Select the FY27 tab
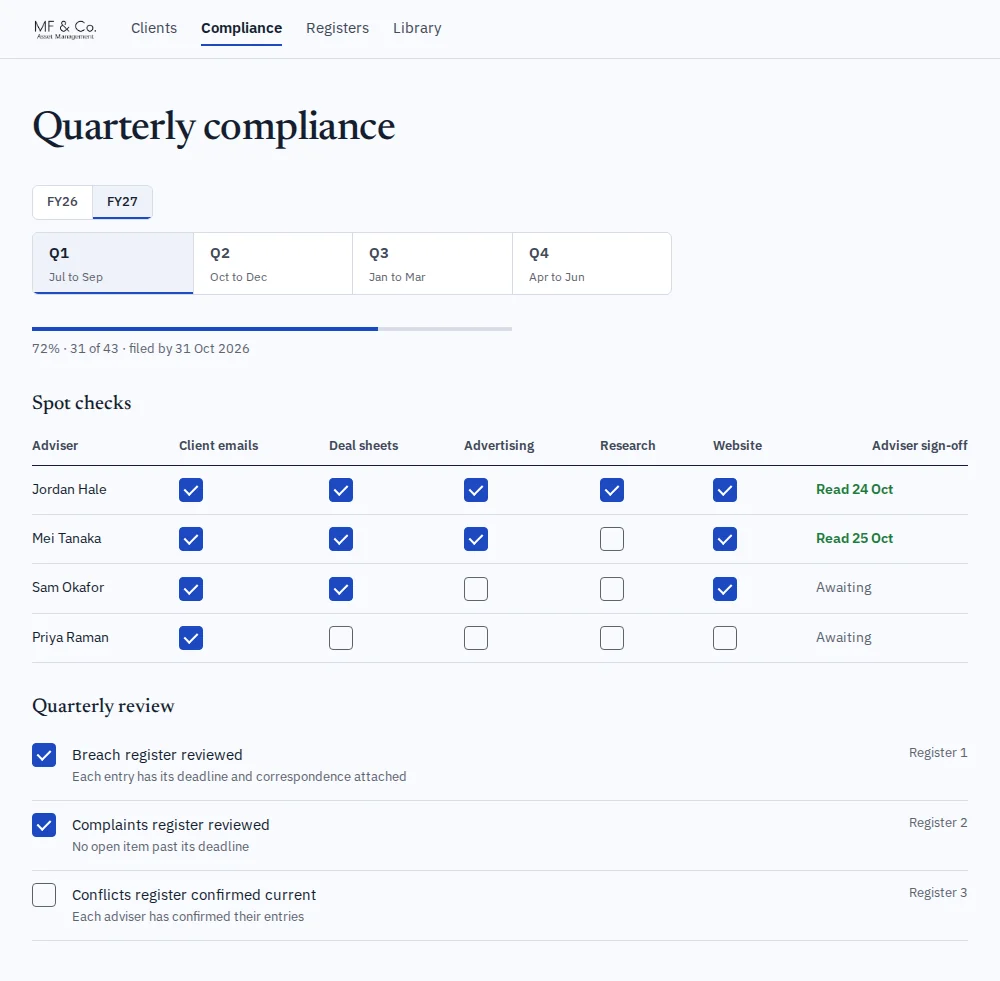Screen dimensions: 1000x981 [x=122, y=202]
